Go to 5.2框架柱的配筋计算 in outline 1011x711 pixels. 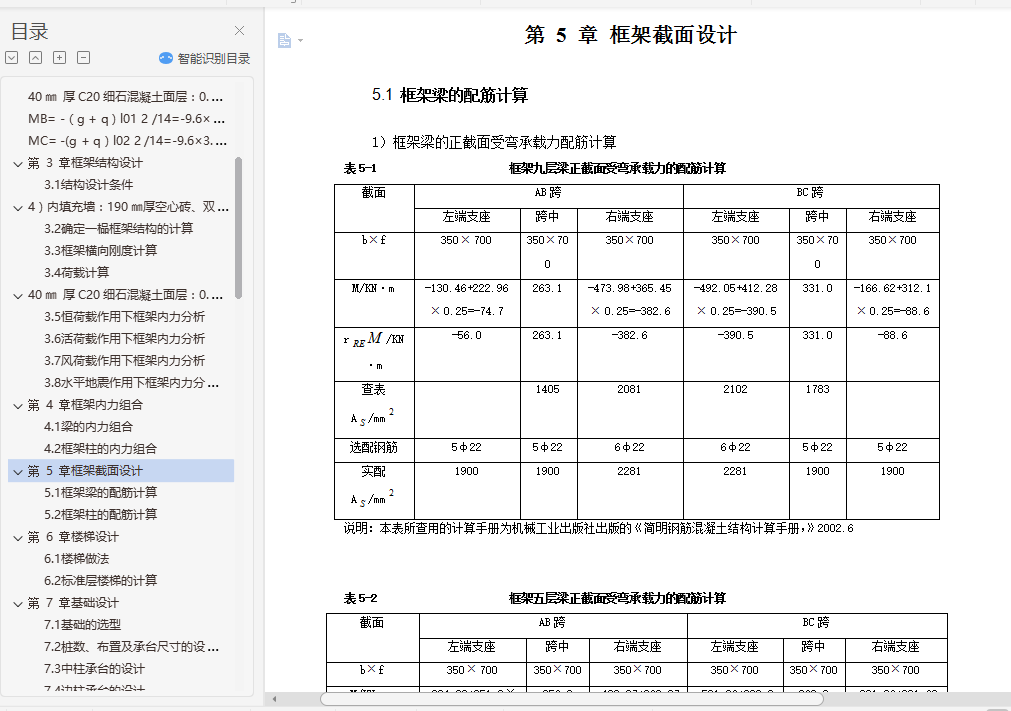click(x=101, y=514)
